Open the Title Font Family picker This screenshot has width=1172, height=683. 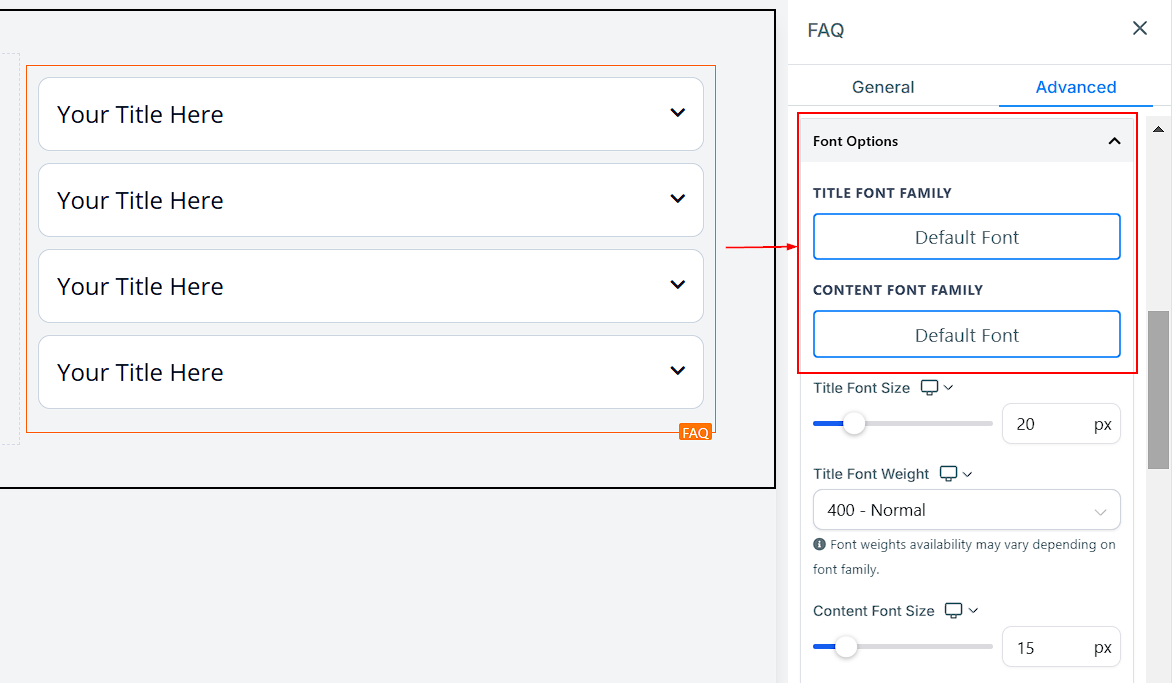click(x=966, y=237)
